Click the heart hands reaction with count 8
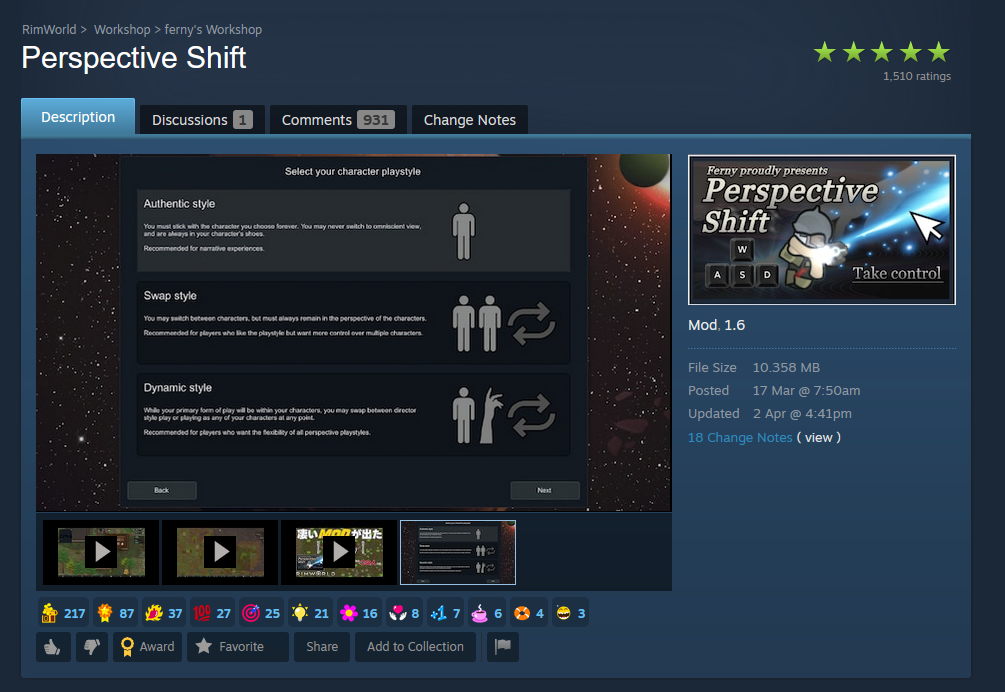The image size is (1005, 692). coord(404,613)
